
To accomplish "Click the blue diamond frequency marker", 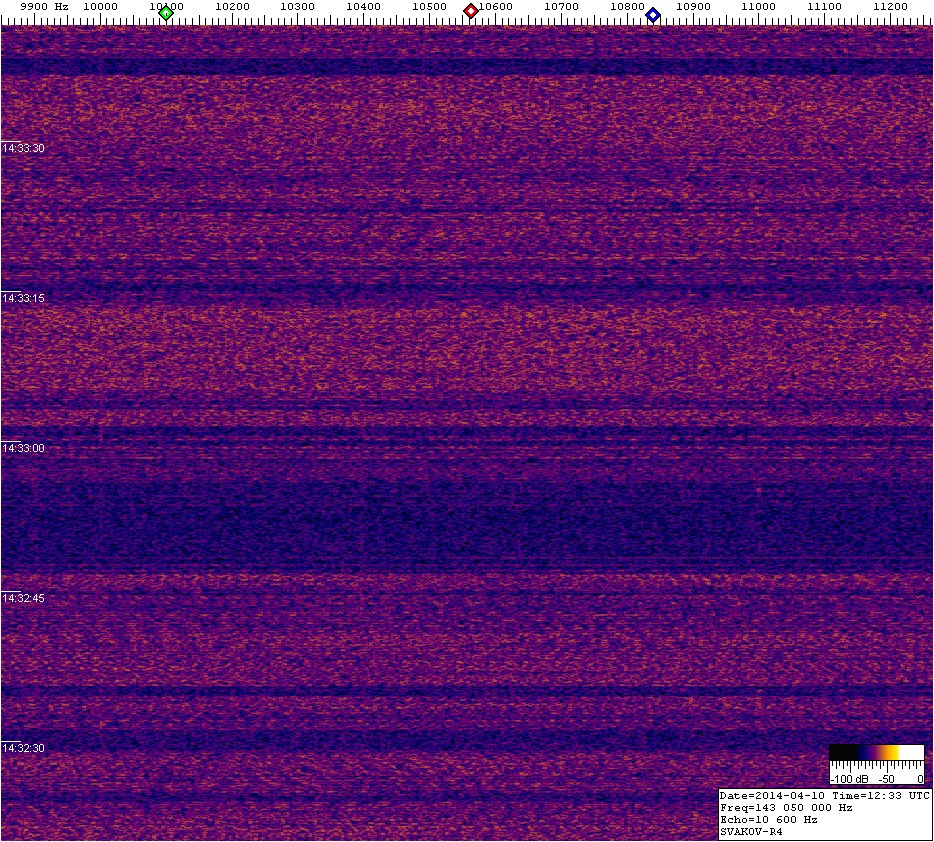I will click(x=653, y=14).
